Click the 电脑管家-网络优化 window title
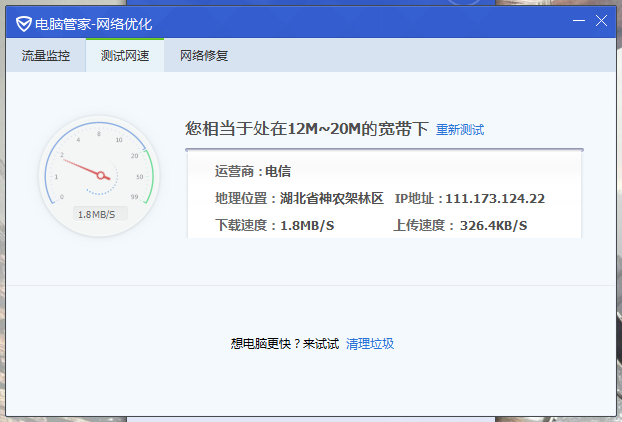The width and height of the screenshot is (622, 422). (94, 24)
